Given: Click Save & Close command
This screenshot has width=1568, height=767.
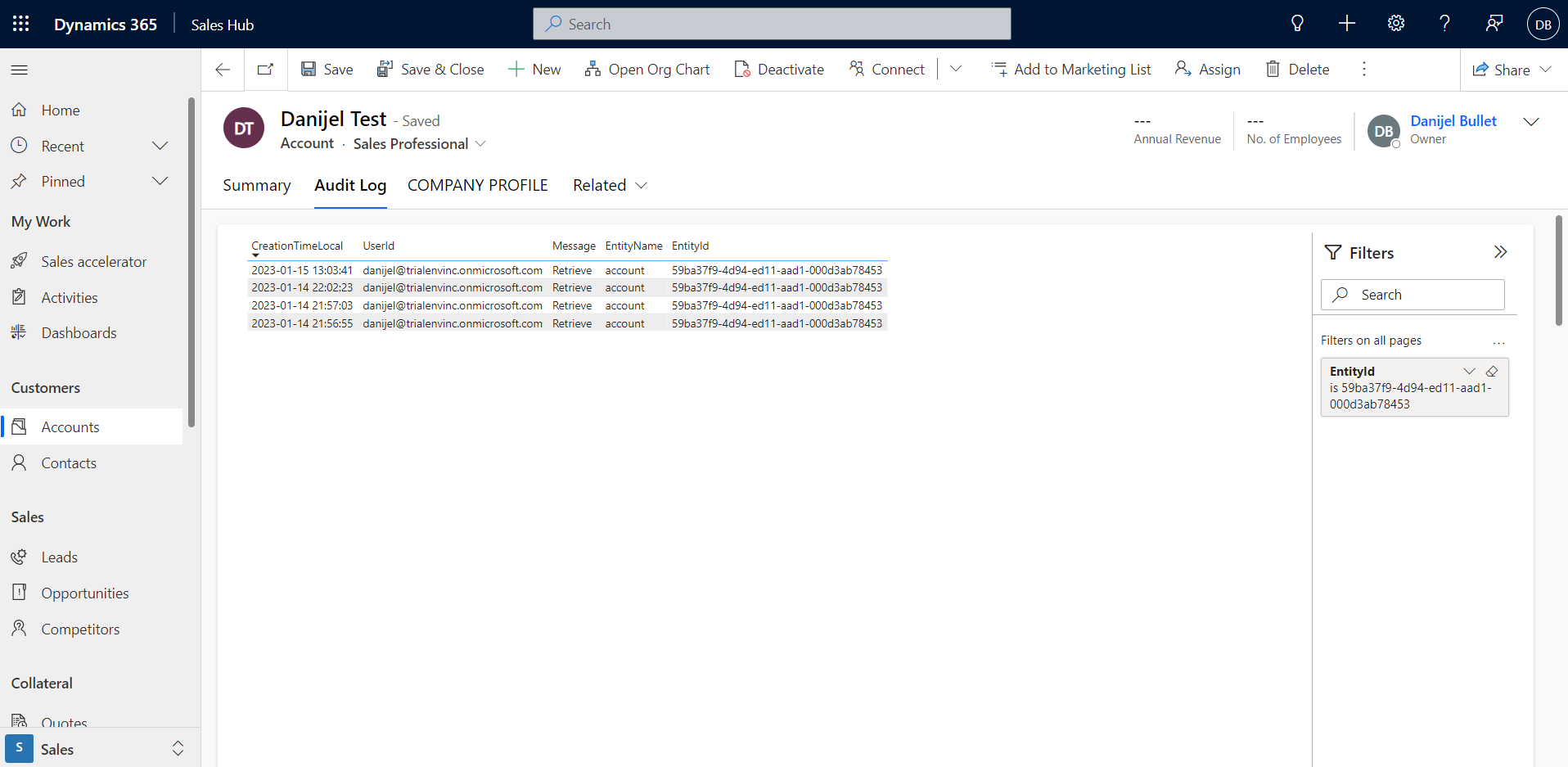Looking at the screenshot, I should tap(430, 70).
